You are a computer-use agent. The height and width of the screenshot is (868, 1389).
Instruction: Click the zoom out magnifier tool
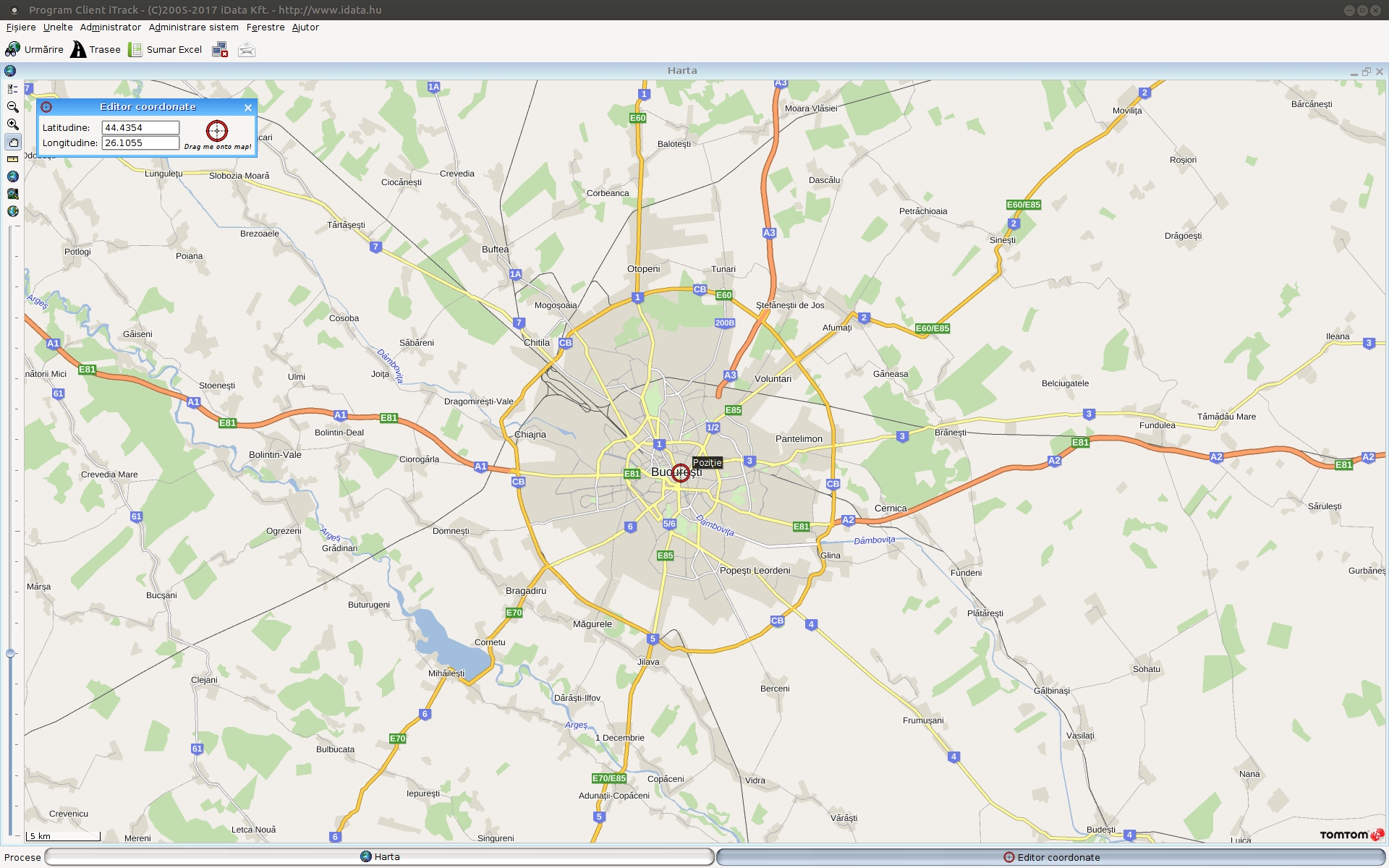tap(12, 107)
